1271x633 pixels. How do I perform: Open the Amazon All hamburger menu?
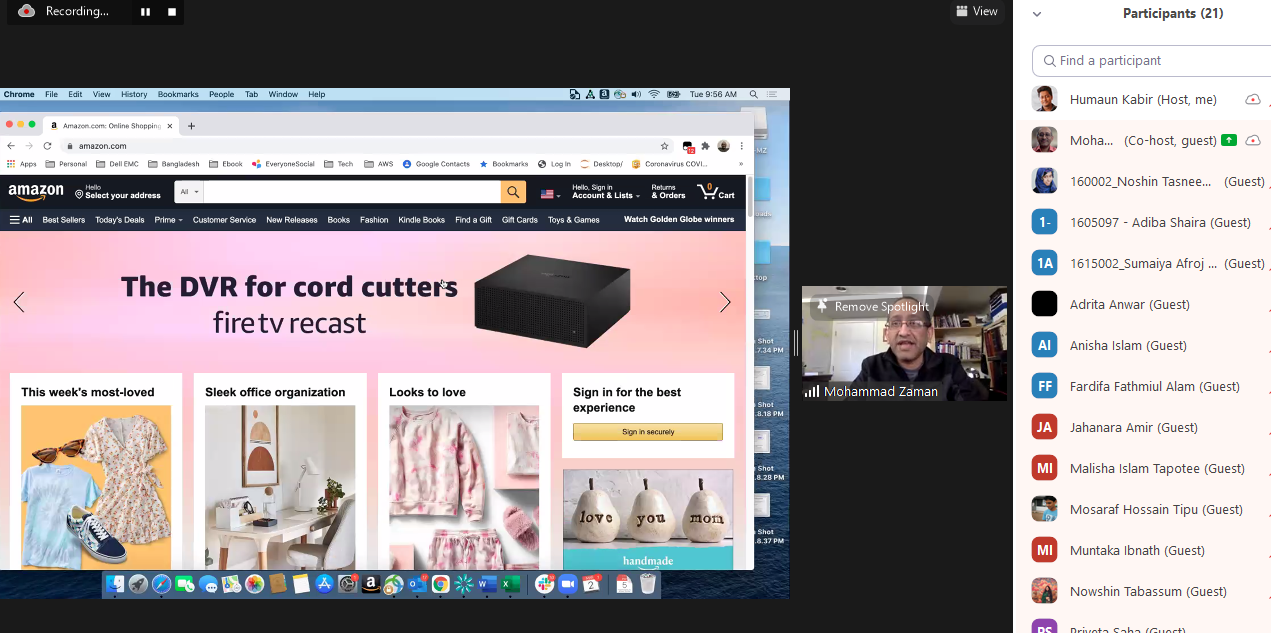21,220
